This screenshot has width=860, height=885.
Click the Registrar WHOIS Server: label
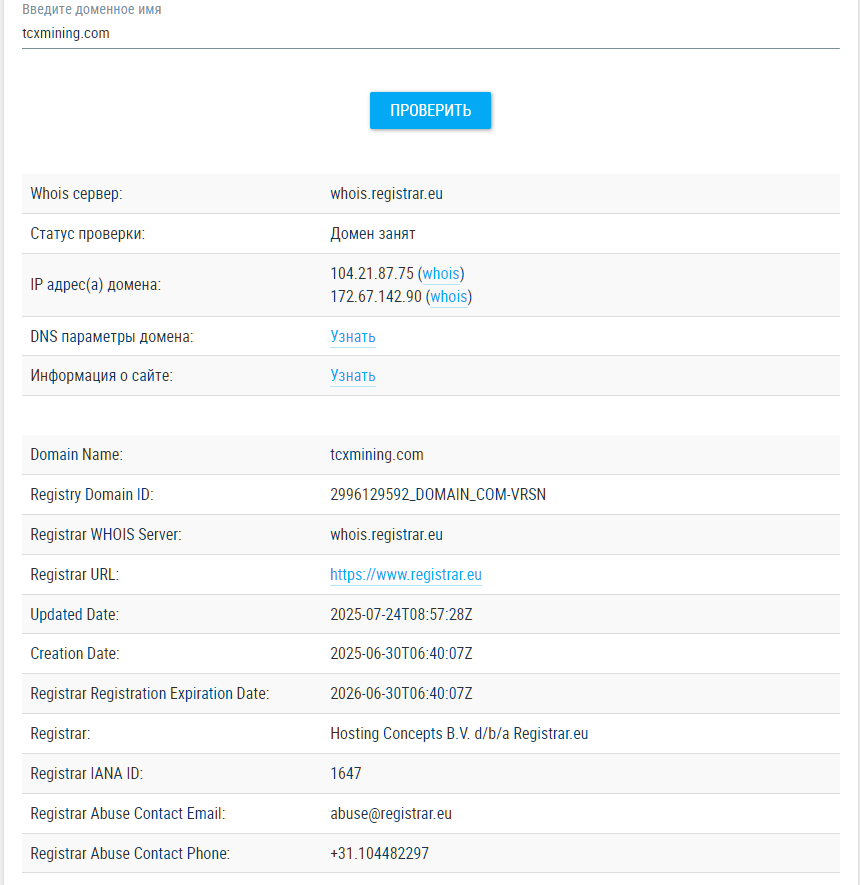pyautogui.click(x=106, y=534)
